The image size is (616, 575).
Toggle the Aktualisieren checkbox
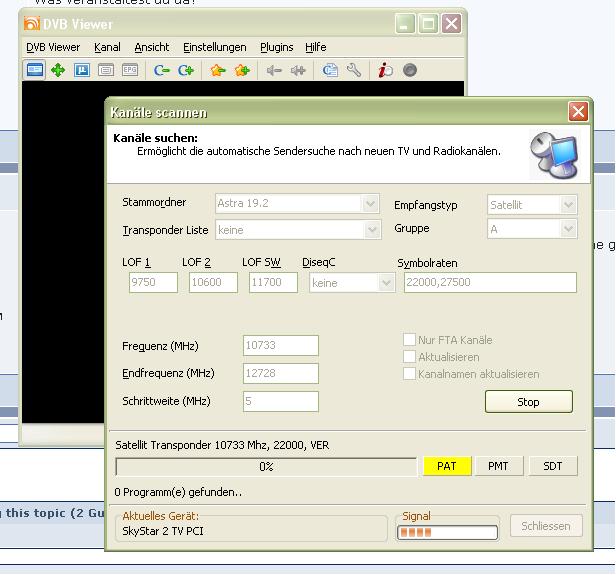click(x=409, y=357)
